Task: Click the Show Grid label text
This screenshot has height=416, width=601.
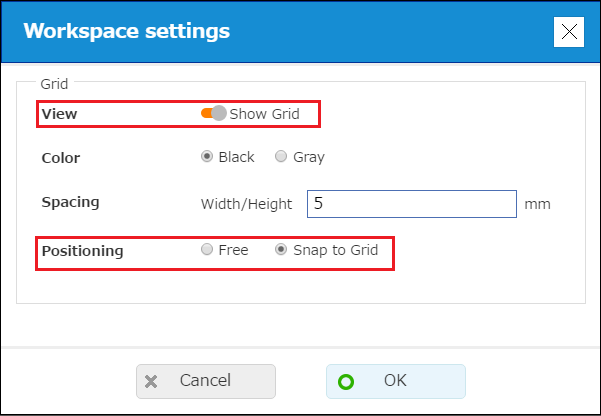Action: click(264, 114)
